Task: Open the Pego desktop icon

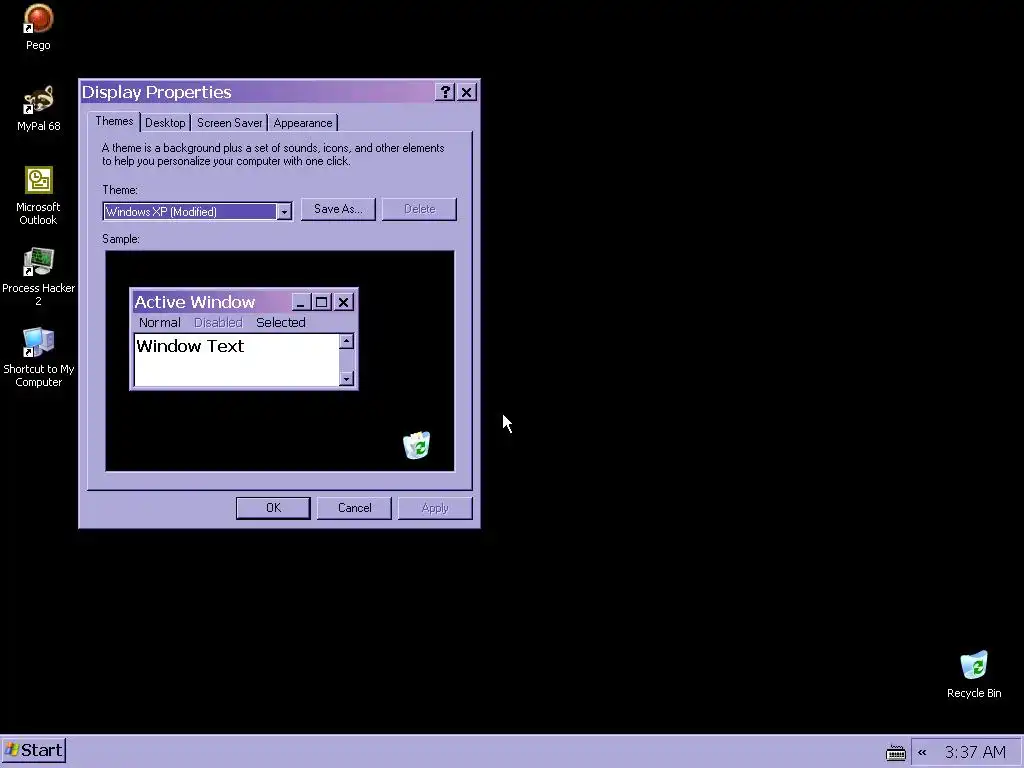Action: [x=38, y=27]
